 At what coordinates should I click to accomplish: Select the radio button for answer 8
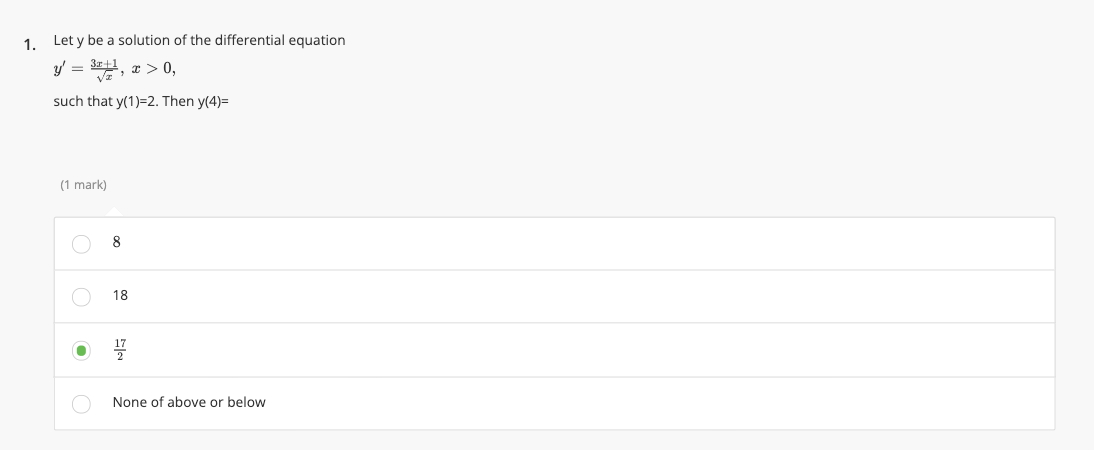click(x=80, y=243)
